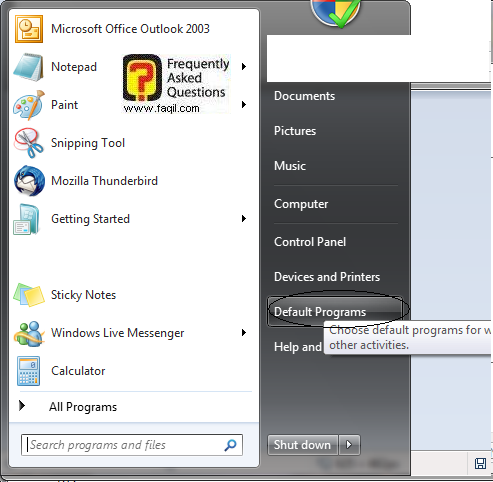
Task: Start the Snipping Tool scissors icon
Action: (28, 143)
